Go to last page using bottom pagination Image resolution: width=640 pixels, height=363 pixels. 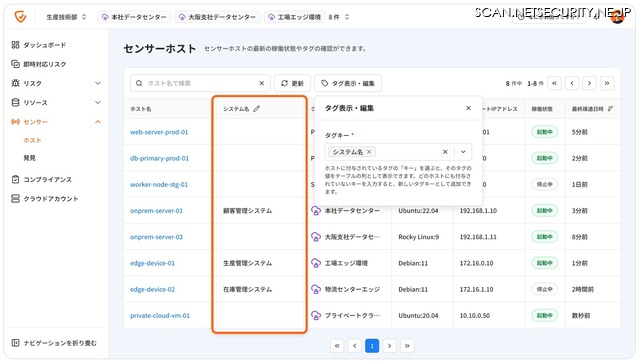point(407,346)
